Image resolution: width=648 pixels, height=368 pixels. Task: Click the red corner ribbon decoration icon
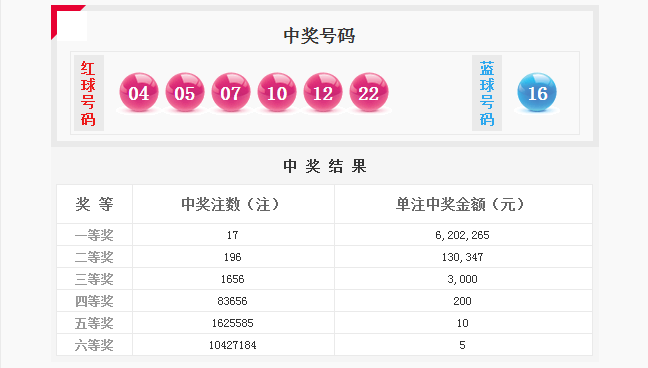click(x=68, y=22)
